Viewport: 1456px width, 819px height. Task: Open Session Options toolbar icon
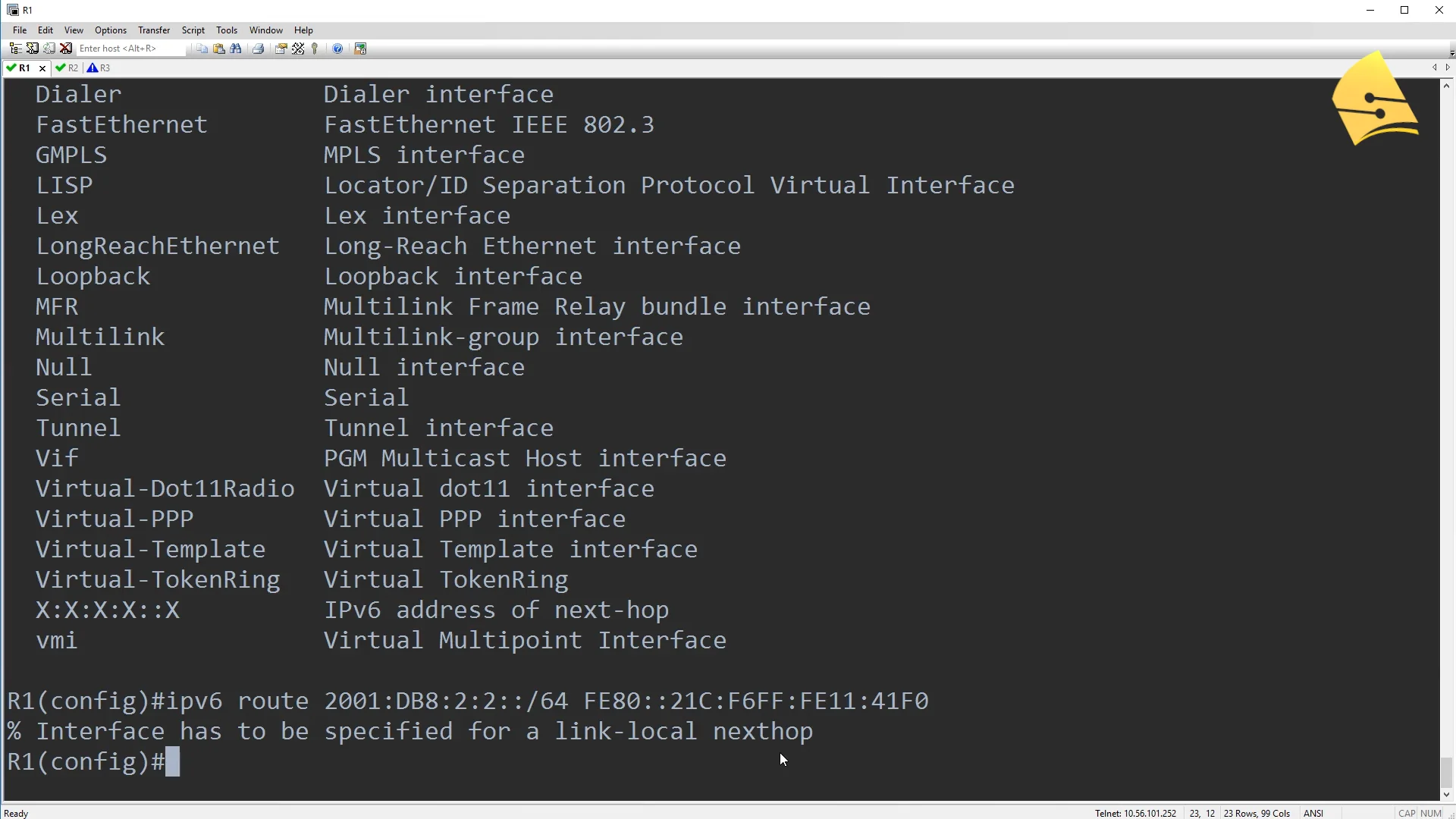coord(281,49)
